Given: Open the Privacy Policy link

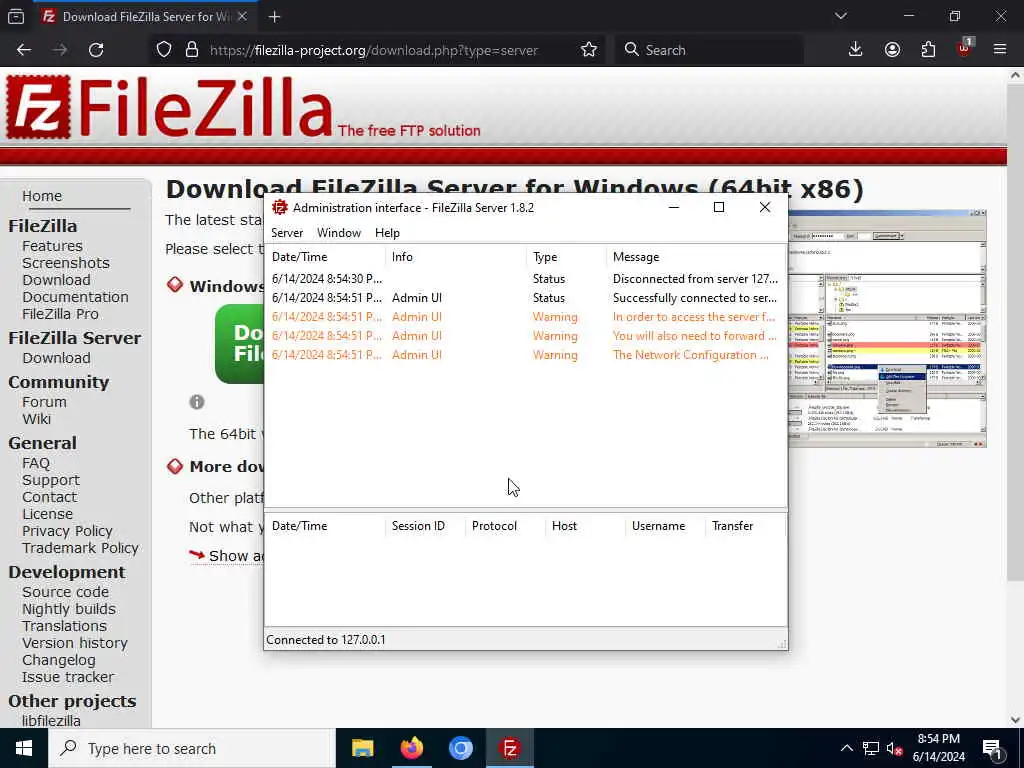Looking at the screenshot, I should pyautogui.click(x=67, y=531).
